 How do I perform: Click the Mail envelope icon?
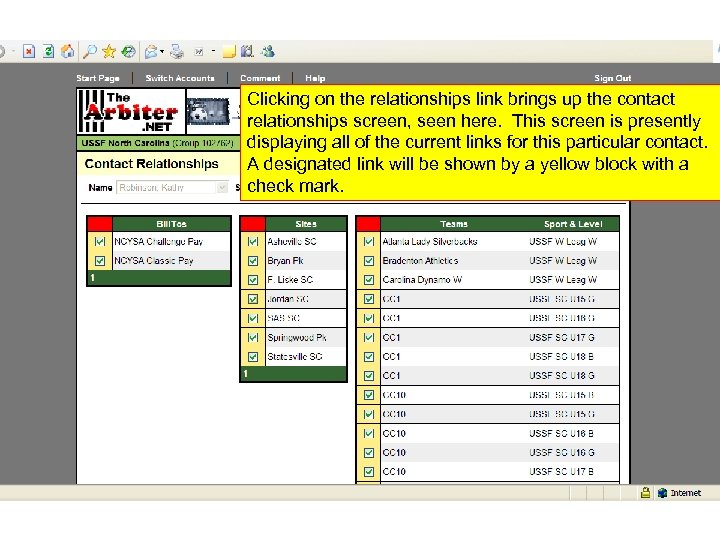pyautogui.click(x=151, y=51)
